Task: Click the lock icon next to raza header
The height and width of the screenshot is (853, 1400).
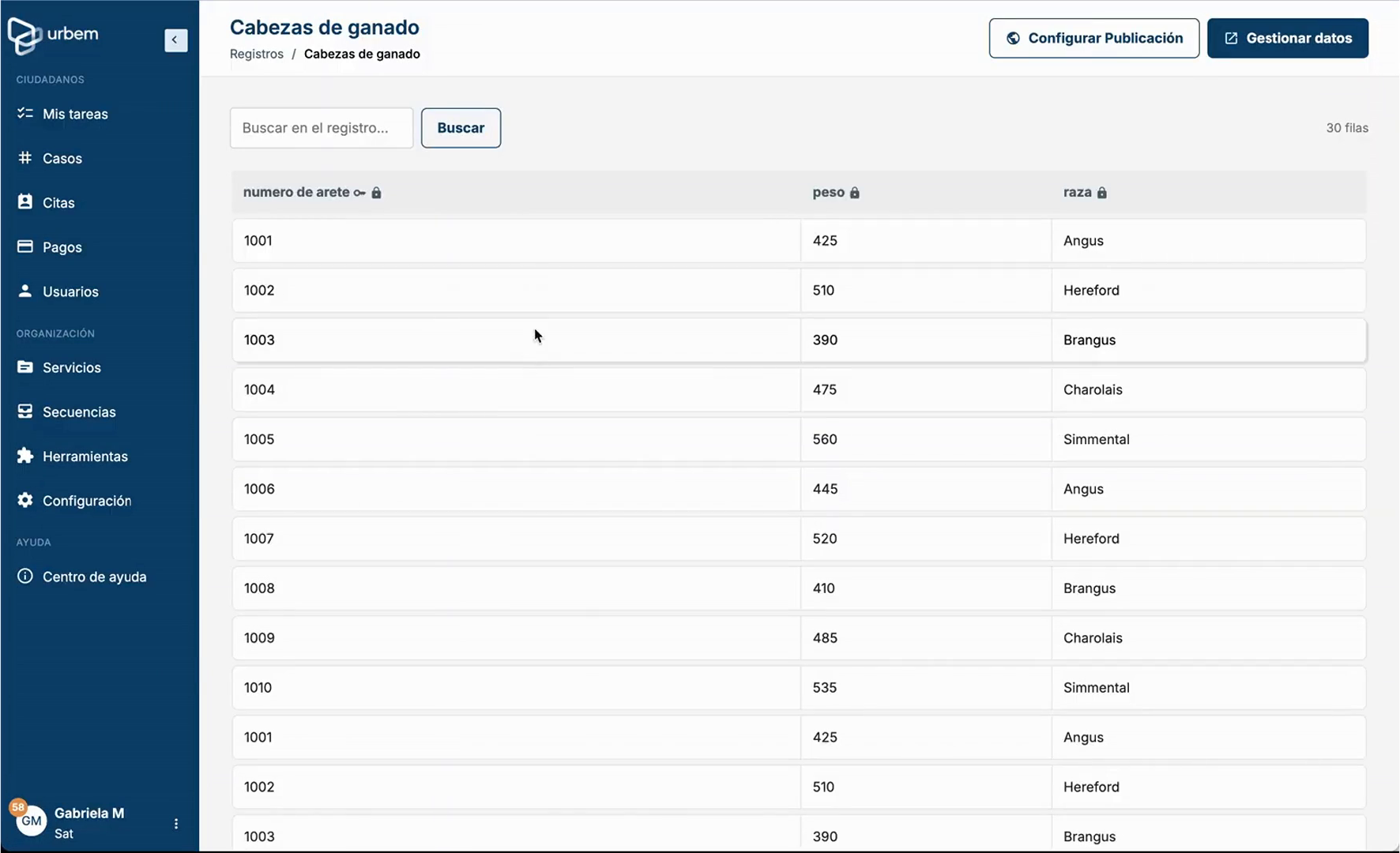Action: 1102,193
